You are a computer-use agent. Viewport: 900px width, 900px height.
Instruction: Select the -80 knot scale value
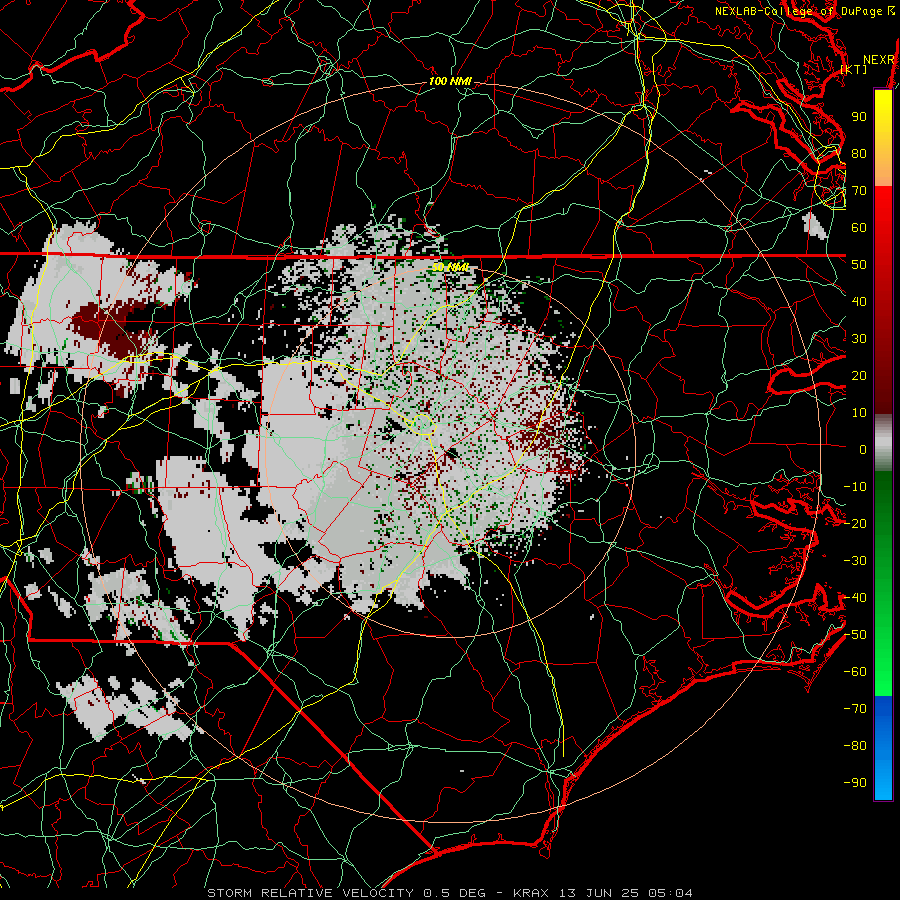click(855, 746)
